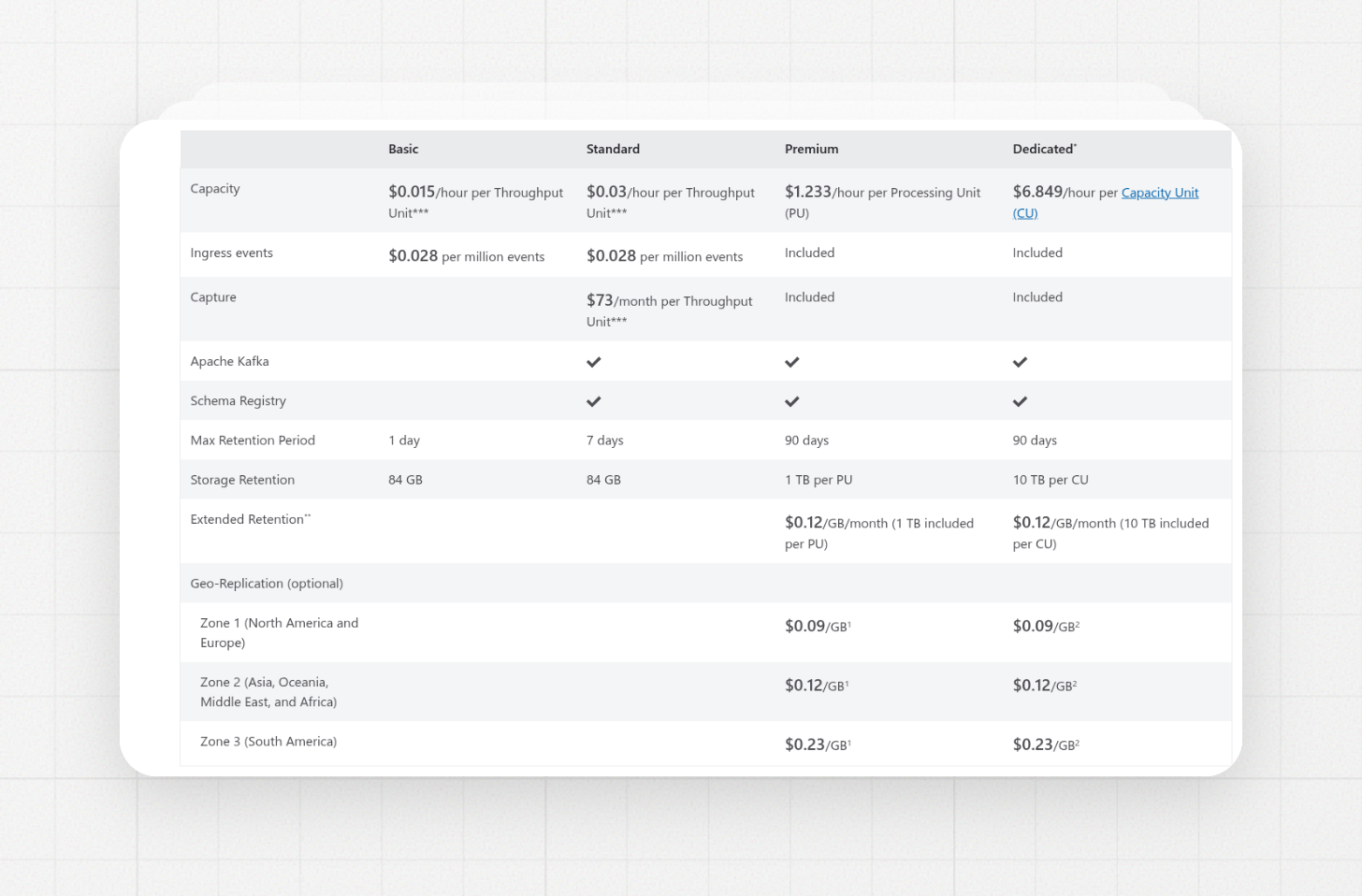The height and width of the screenshot is (896, 1362).
Task: Click the Geo-Replication (optional) heading
Action: (x=267, y=584)
